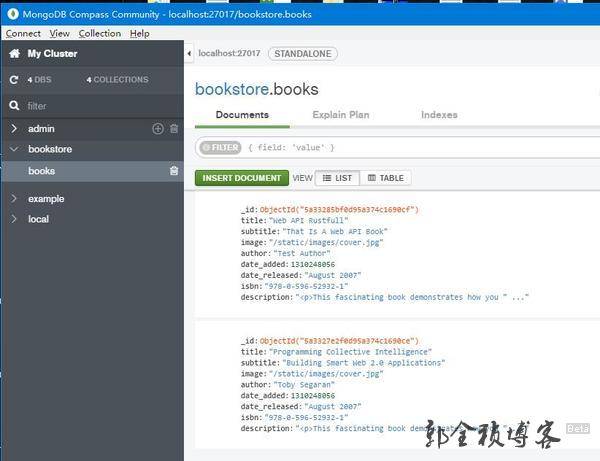
Task: Click first document's ObjectId value
Action: pyautogui.click(x=339, y=209)
